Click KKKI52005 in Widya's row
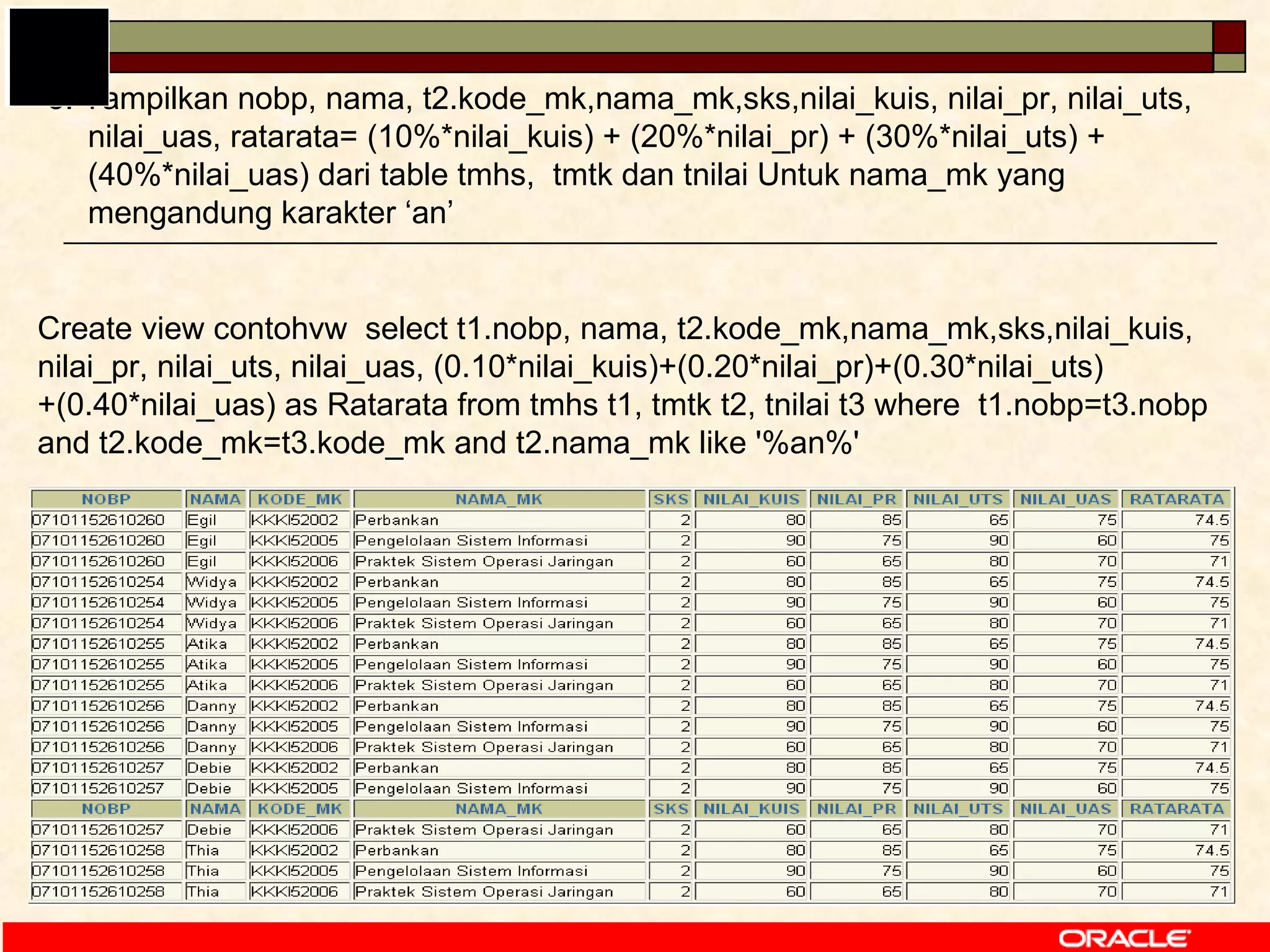 [295, 602]
